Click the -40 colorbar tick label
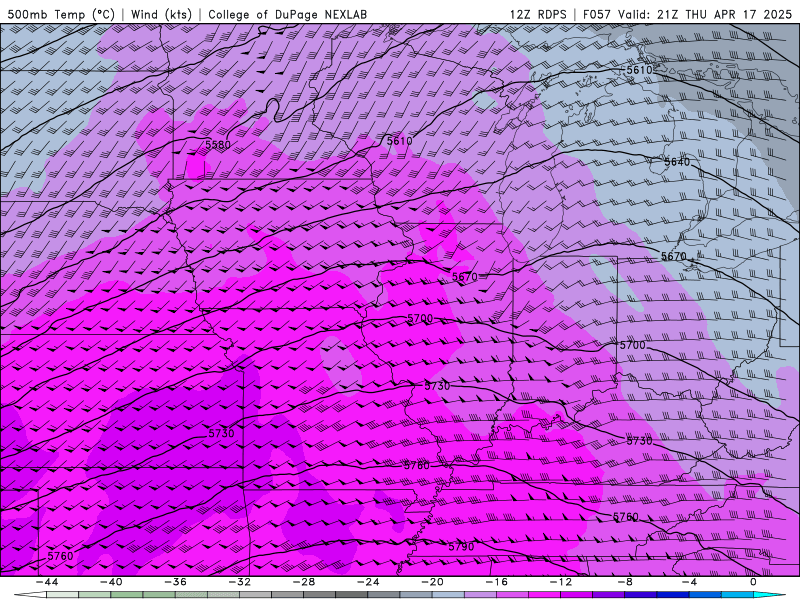The image size is (800, 600). pos(111,582)
